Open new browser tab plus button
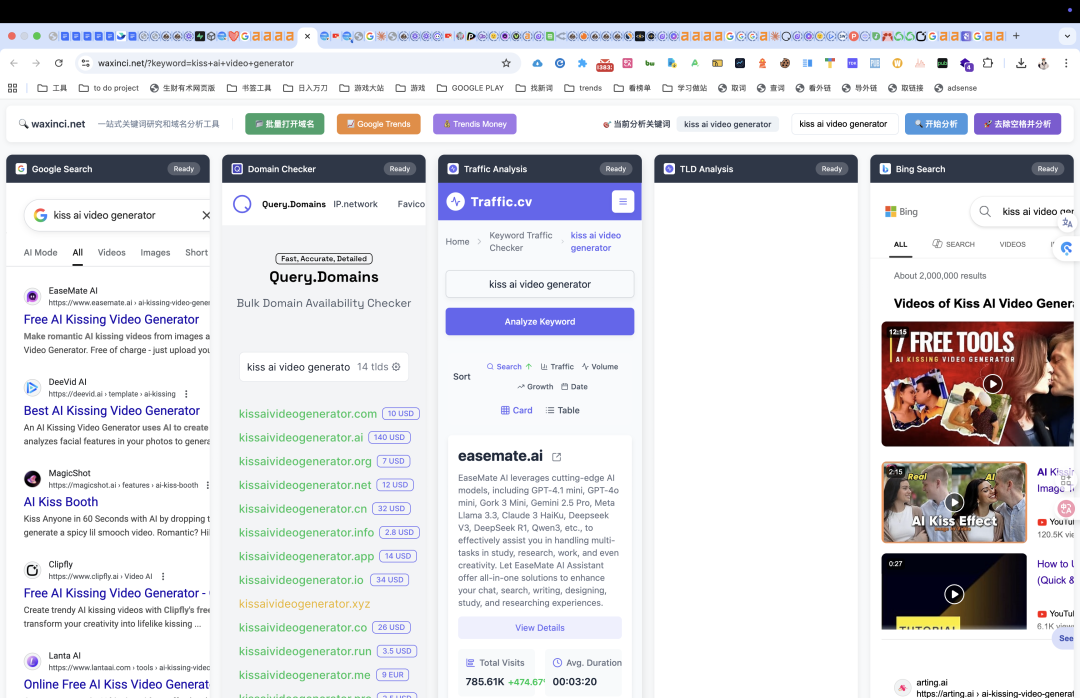 point(1016,36)
